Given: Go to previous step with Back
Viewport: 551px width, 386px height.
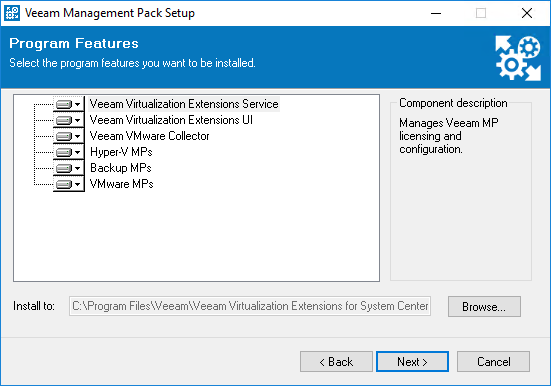Looking at the screenshot, I should pos(336,361).
